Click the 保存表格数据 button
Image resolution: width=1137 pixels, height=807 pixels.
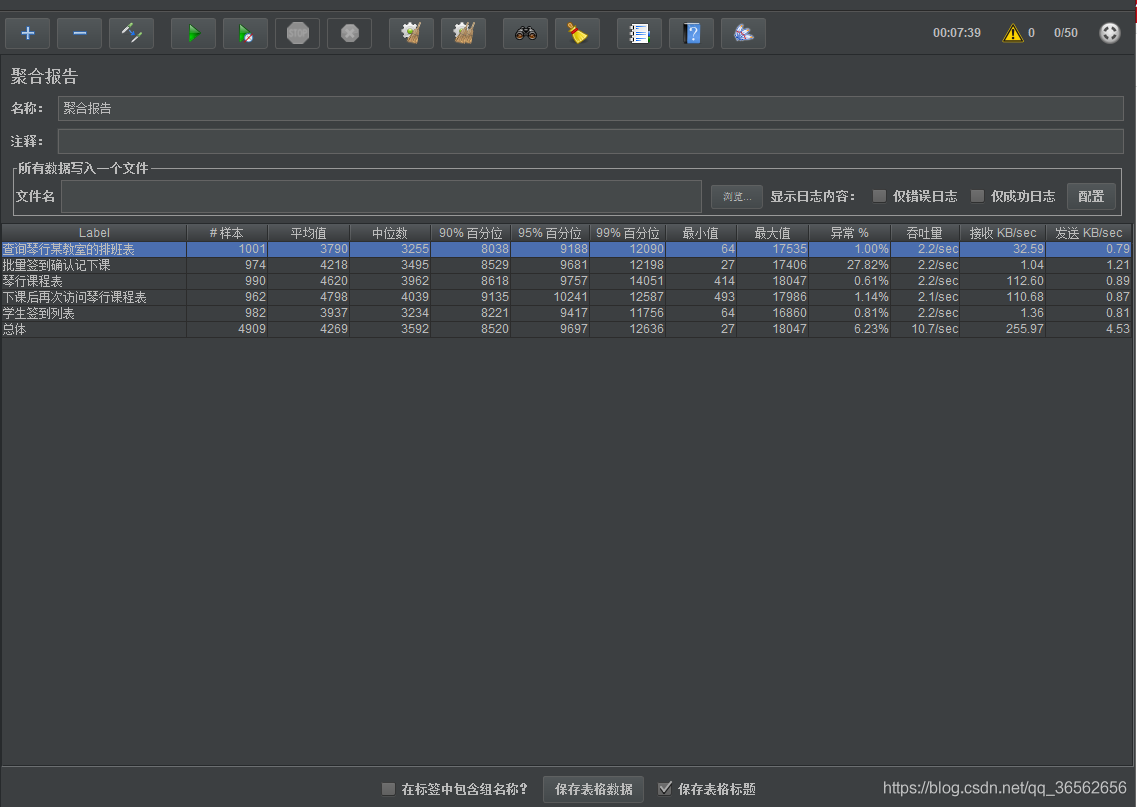pos(594,789)
